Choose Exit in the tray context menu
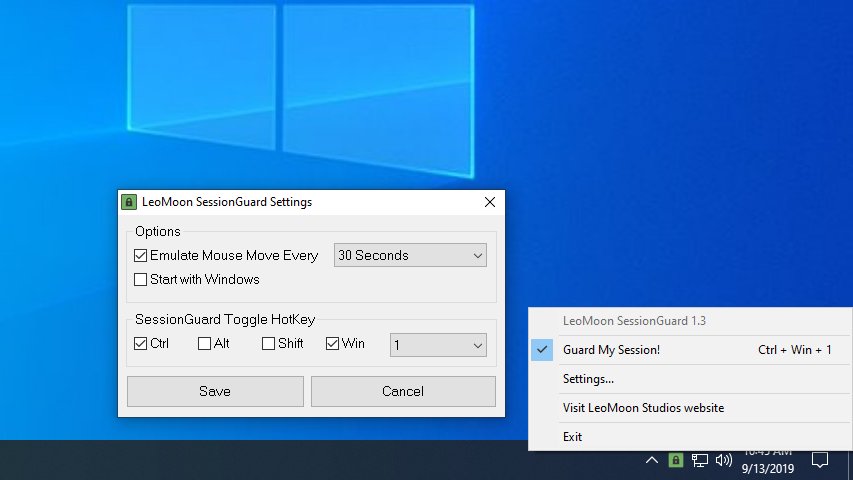 (572, 437)
